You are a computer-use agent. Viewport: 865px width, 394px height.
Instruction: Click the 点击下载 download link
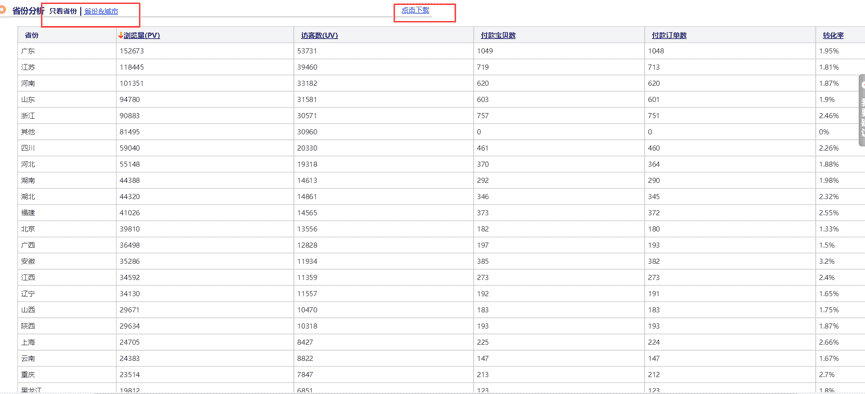(x=415, y=10)
